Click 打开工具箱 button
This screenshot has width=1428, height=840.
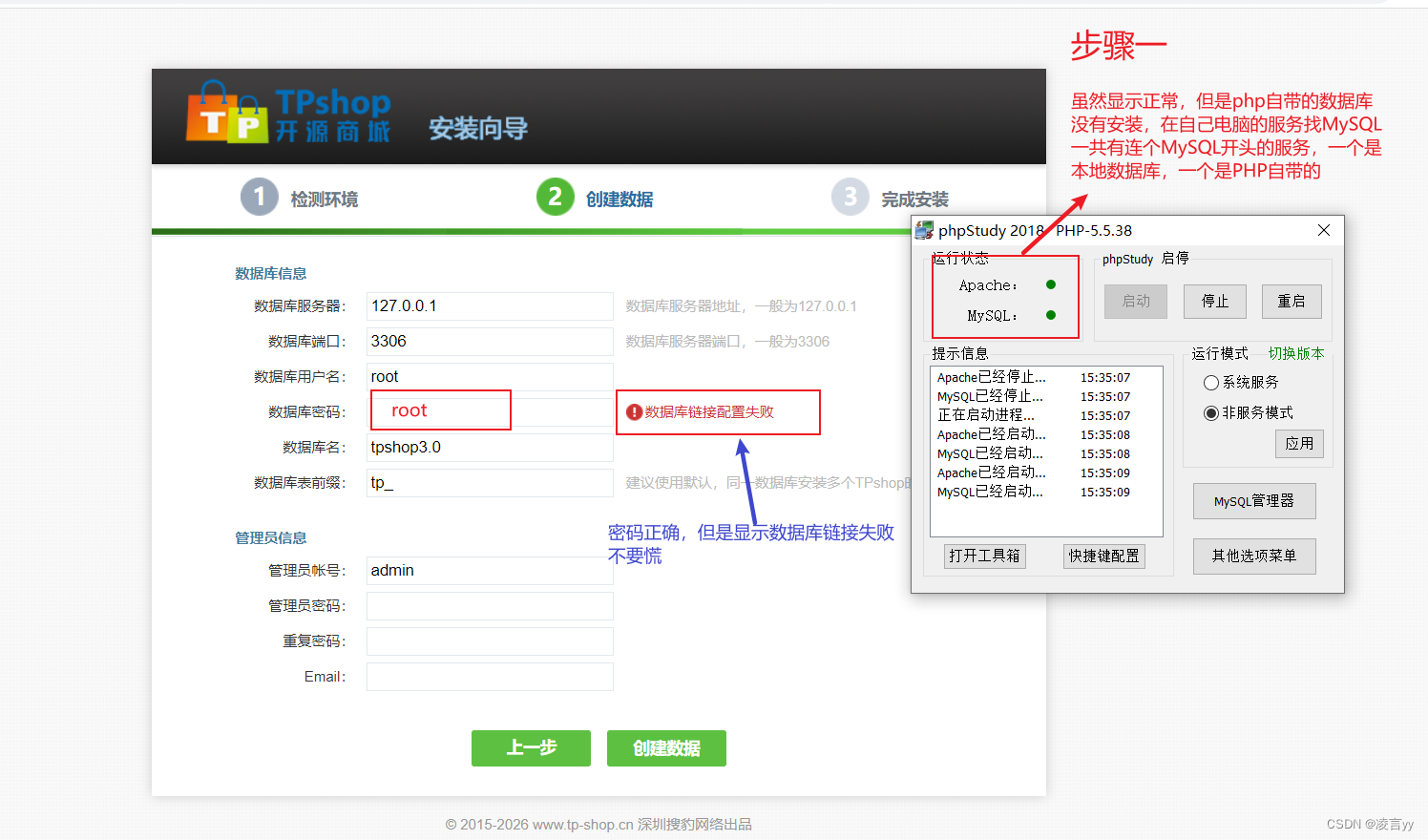coord(985,556)
